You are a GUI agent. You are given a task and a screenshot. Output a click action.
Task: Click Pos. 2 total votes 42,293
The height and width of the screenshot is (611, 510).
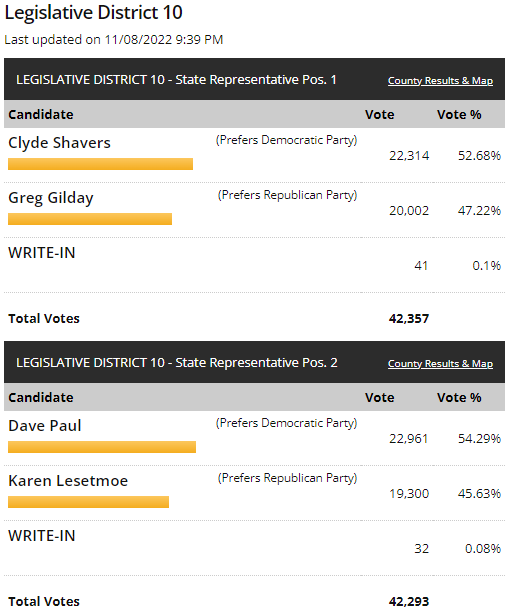coord(409,602)
